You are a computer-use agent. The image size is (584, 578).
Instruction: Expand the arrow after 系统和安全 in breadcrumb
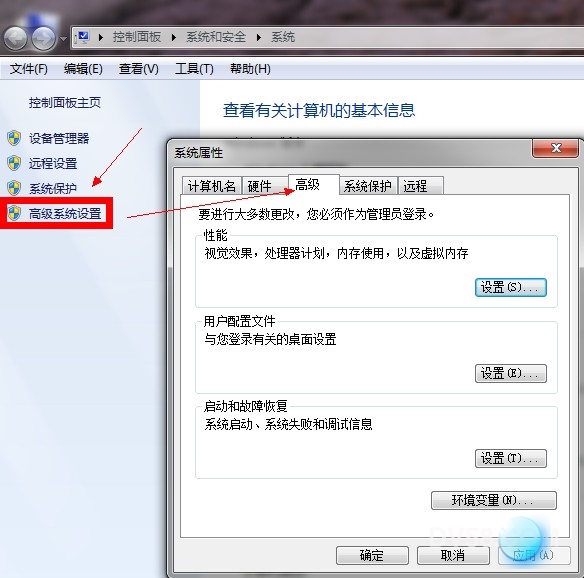[x=259, y=38]
